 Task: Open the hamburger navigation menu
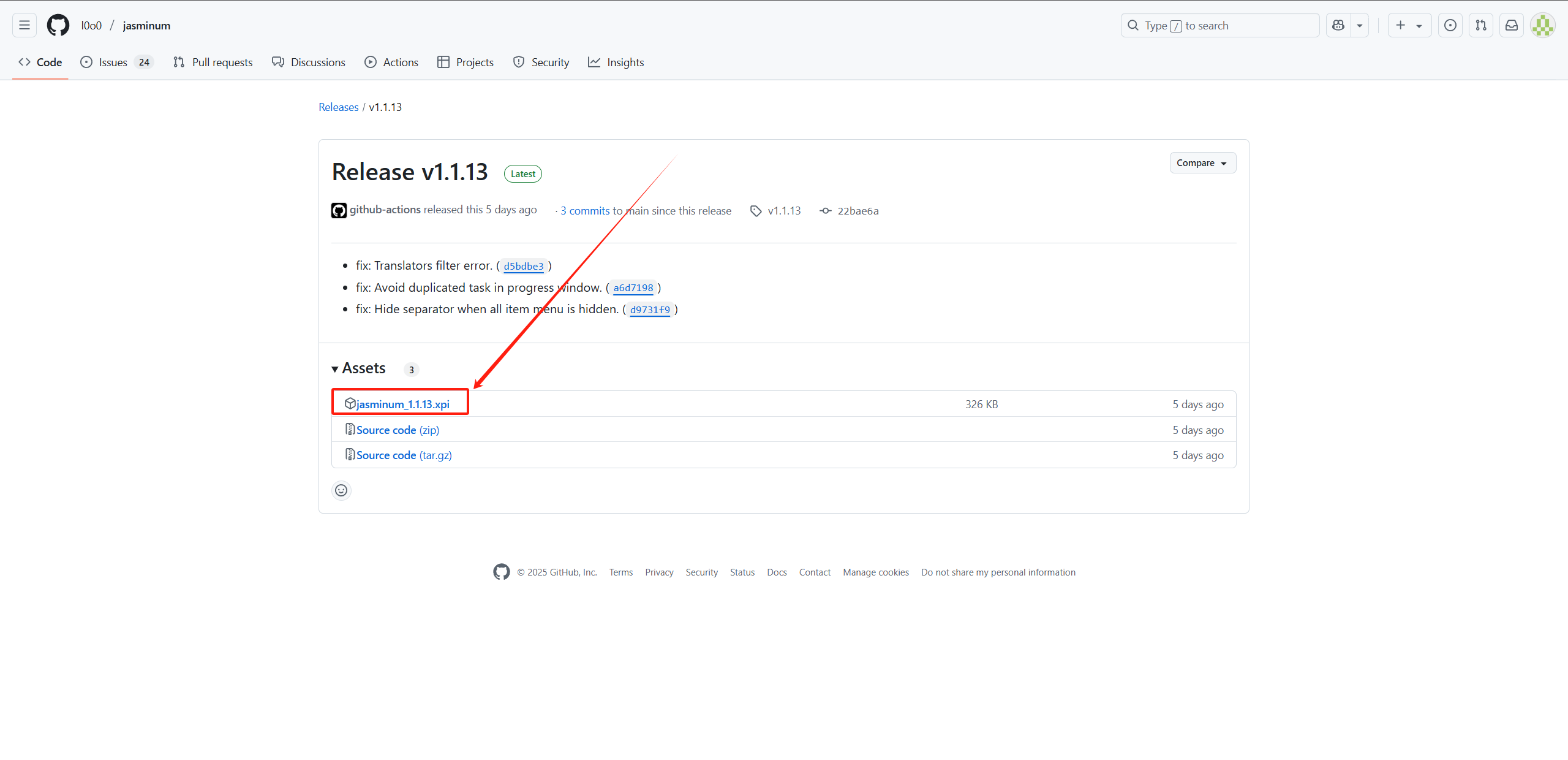pyautogui.click(x=24, y=25)
